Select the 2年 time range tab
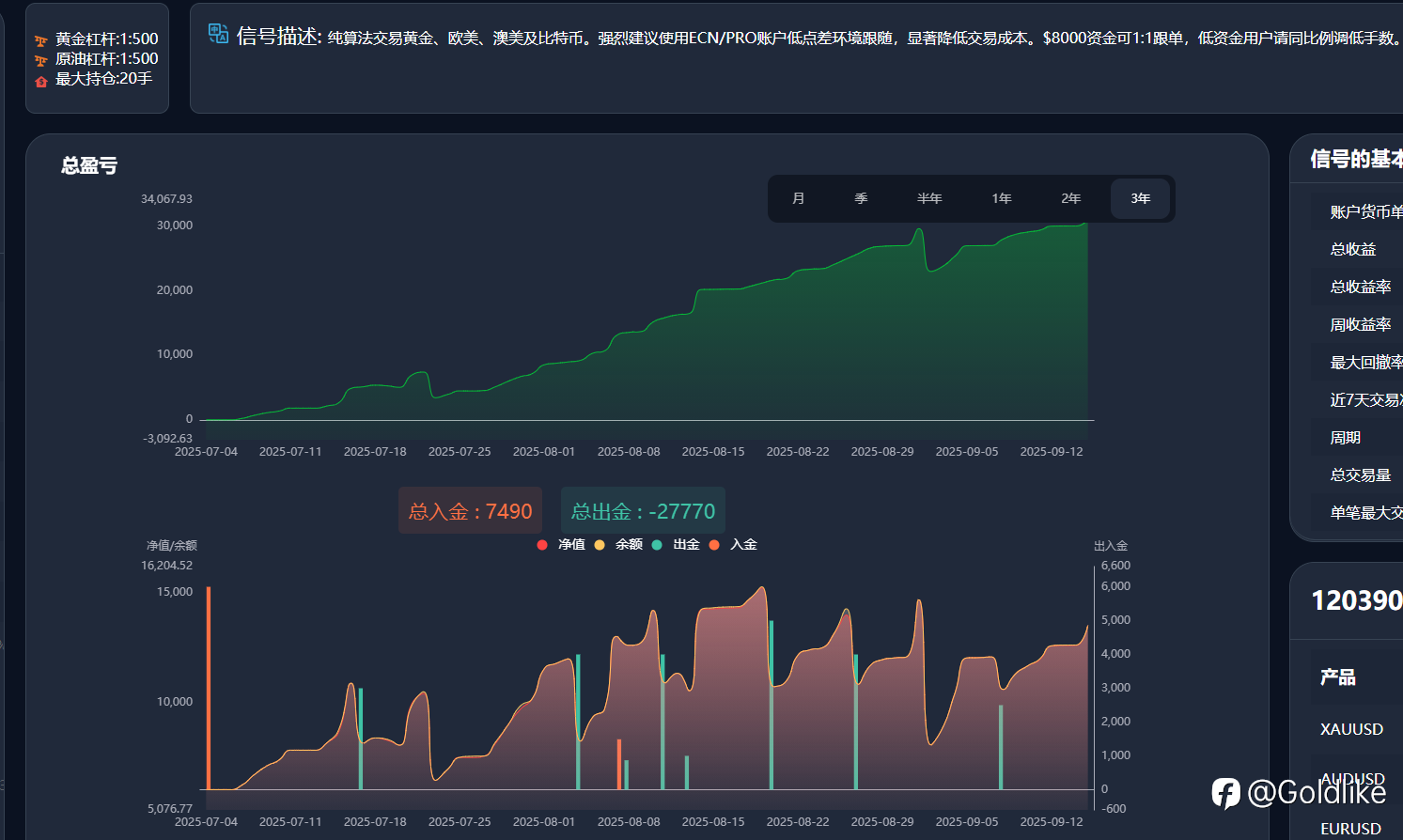 point(1071,198)
